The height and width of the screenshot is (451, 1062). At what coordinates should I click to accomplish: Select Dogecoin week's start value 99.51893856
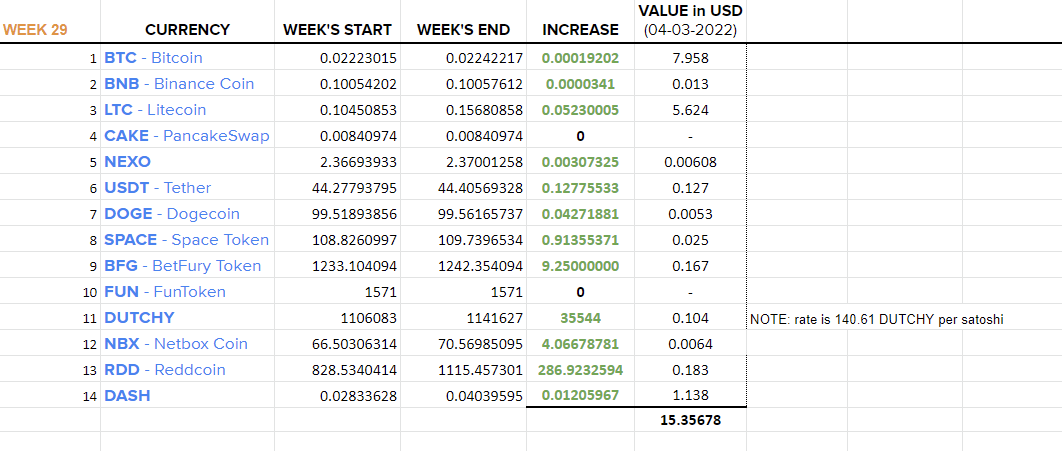click(354, 214)
